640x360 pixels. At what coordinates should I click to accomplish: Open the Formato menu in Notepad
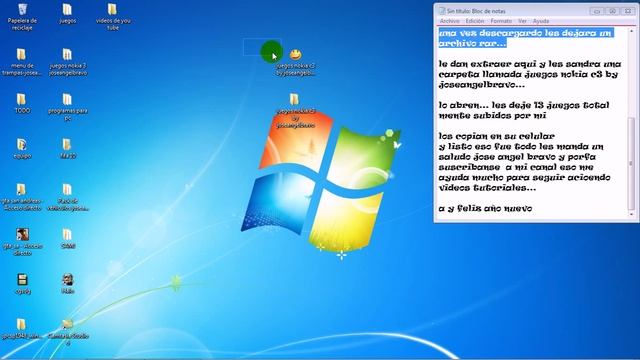click(x=501, y=21)
